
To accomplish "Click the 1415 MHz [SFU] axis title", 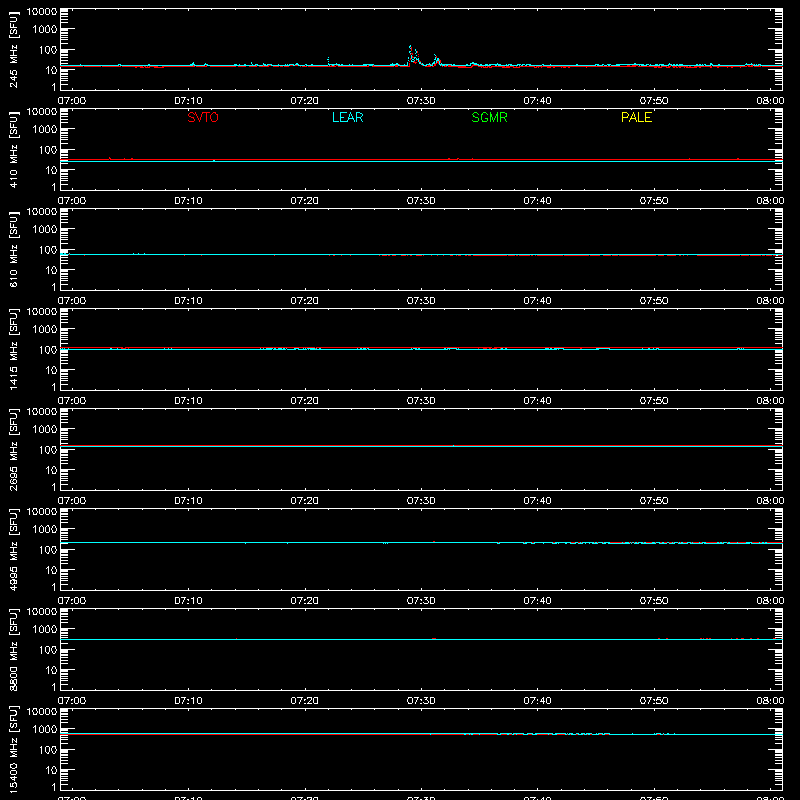I will pos(13,349).
